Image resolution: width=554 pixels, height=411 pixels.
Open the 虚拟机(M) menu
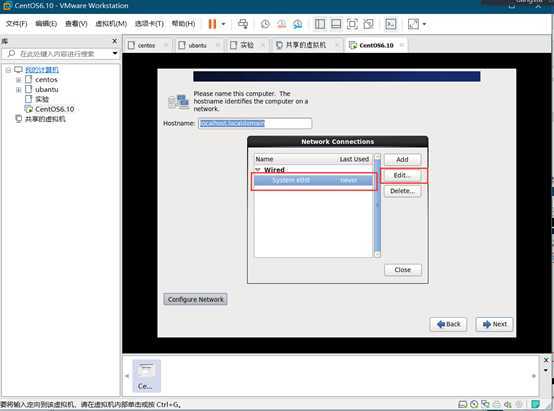coord(111,24)
